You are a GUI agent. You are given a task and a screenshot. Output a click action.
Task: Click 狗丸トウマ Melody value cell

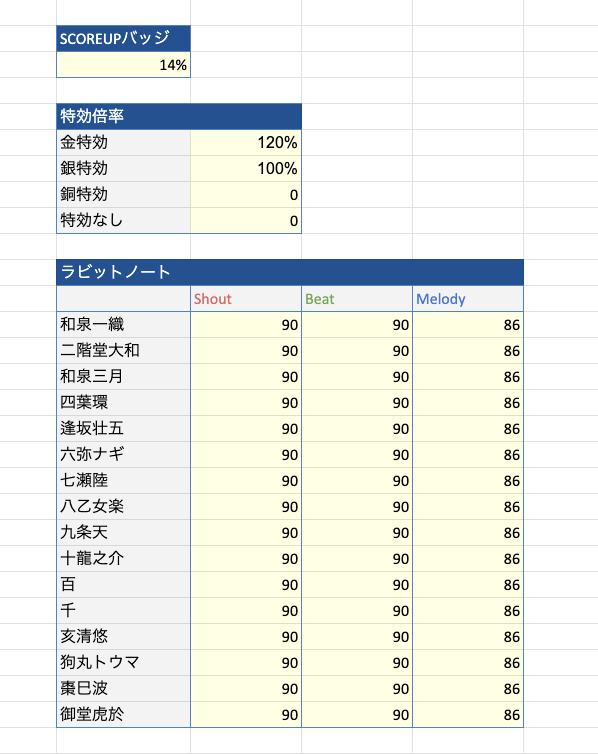468,662
